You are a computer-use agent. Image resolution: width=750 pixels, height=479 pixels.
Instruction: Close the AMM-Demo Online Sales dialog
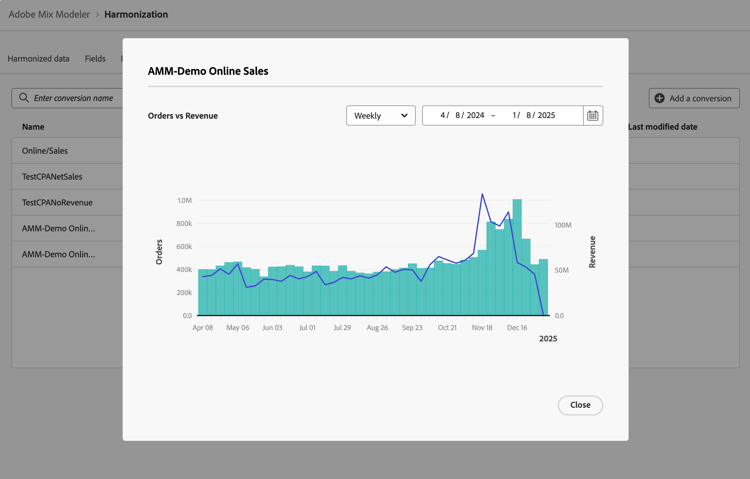click(580, 405)
